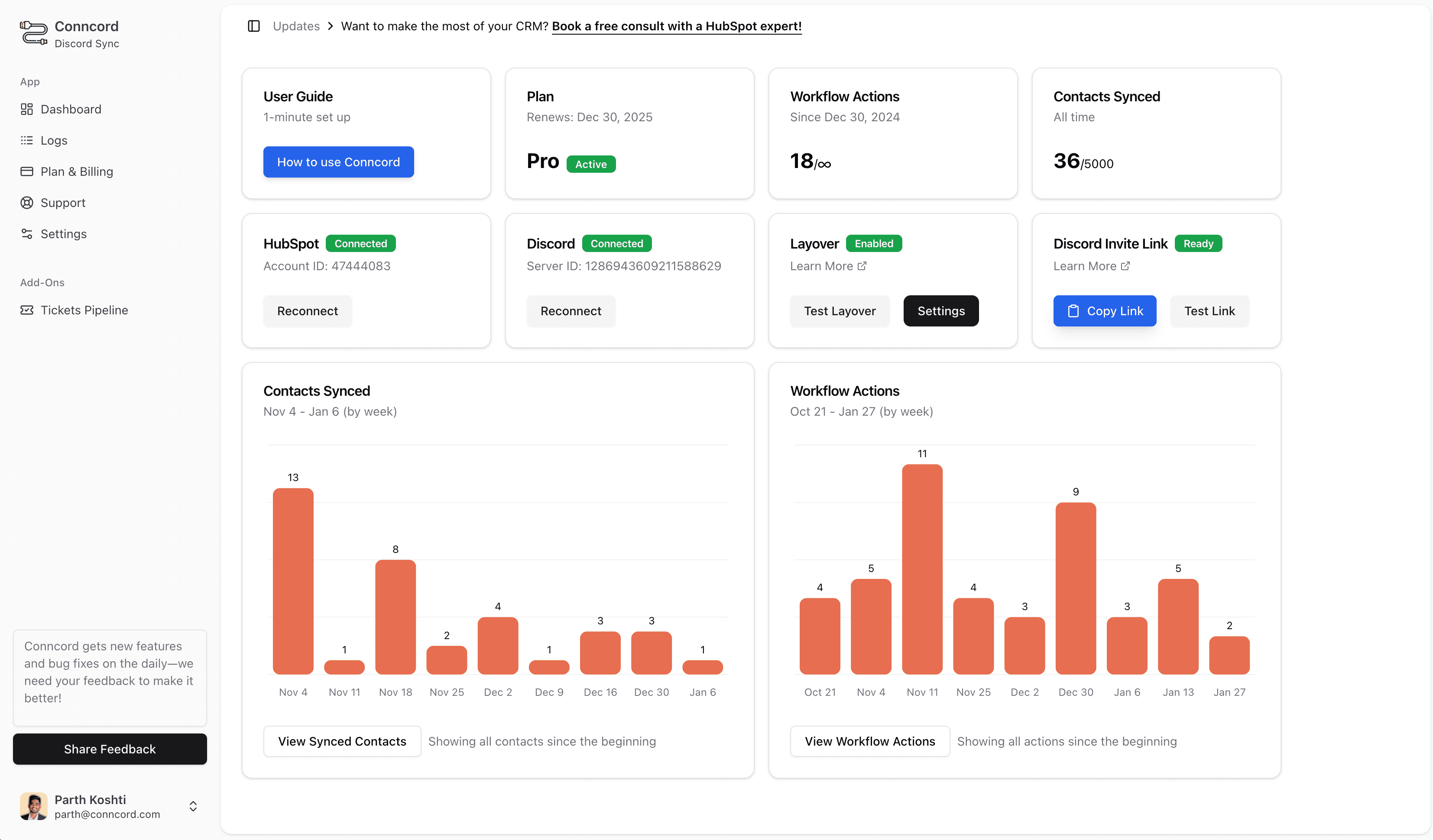Click the Support lifebuoy icon
The height and width of the screenshot is (840, 1433).
pyautogui.click(x=27, y=203)
